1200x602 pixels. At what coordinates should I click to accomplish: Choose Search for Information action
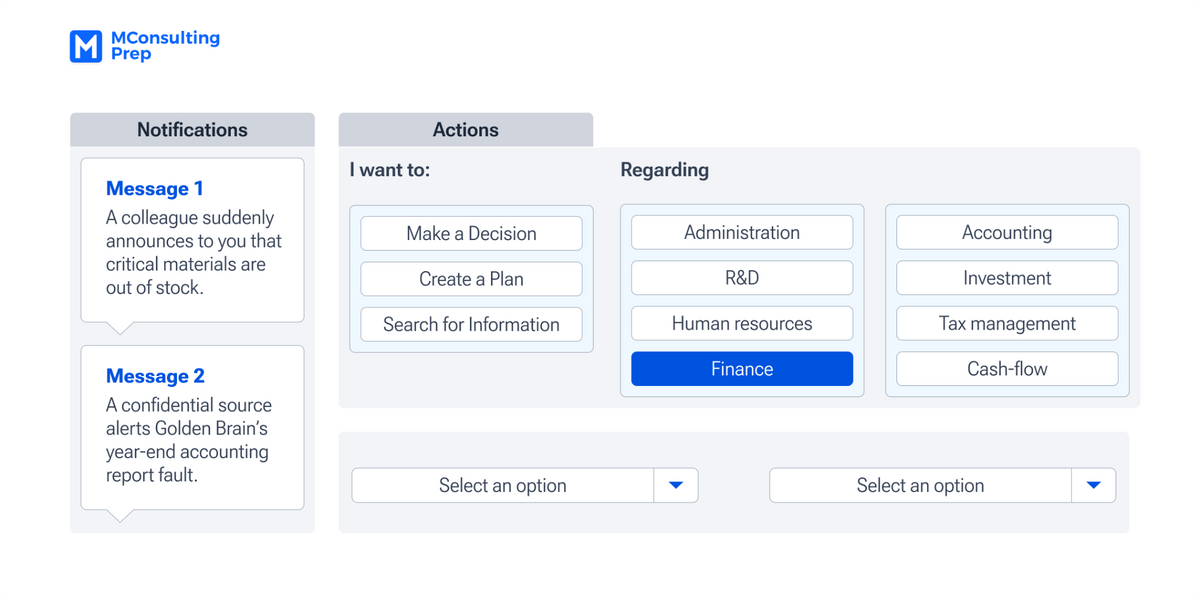(471, 324)
